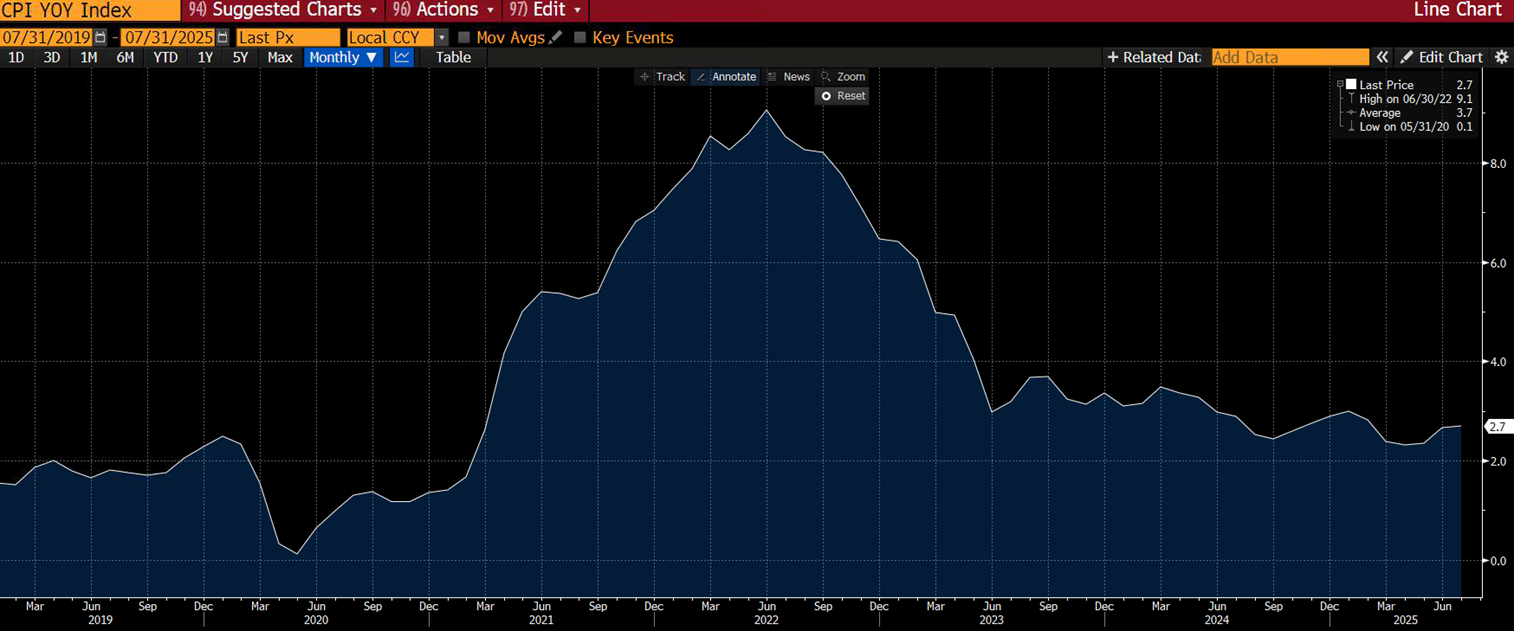Open the end date calendar picker

click(x=222, y=37)
